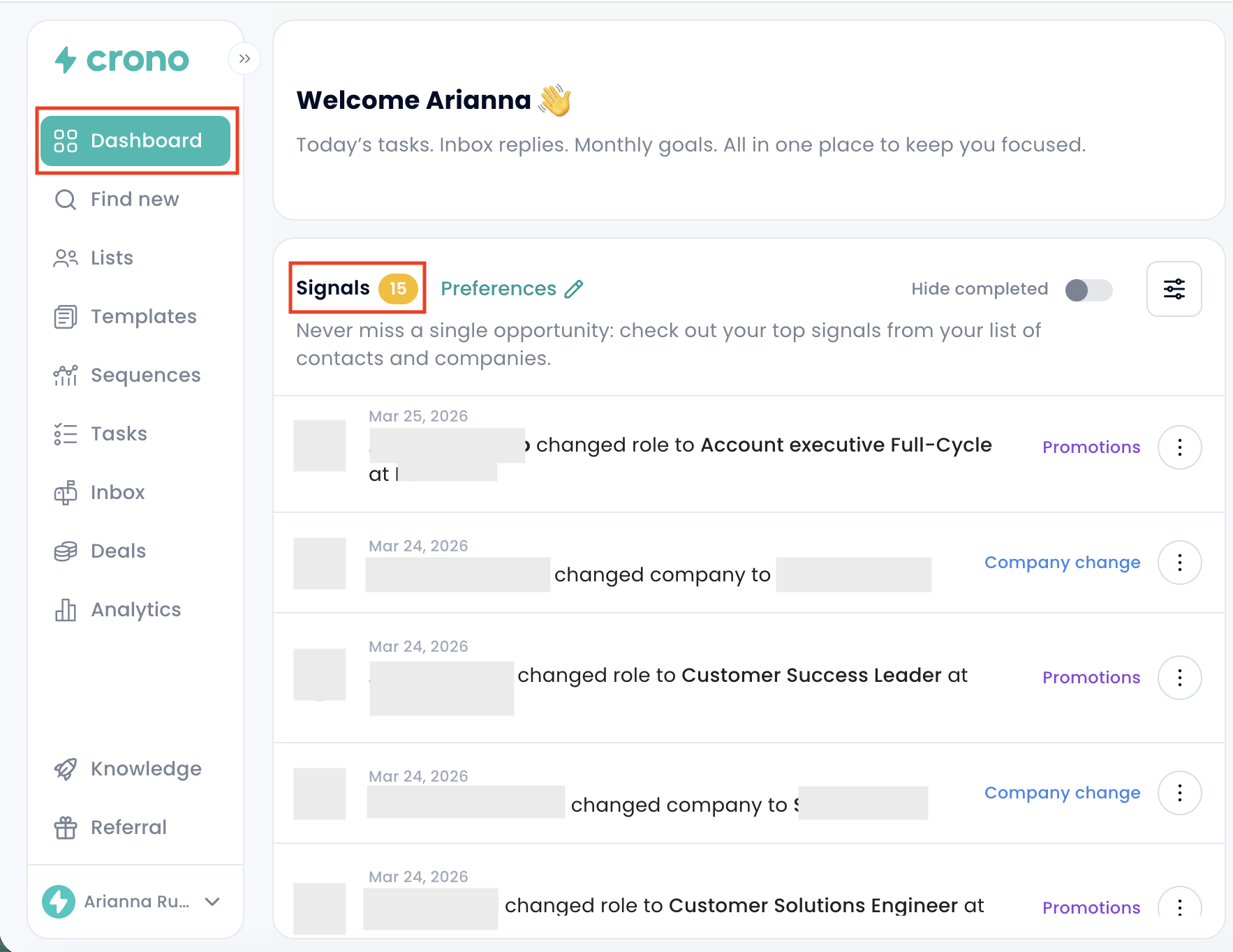Open Find new search page
Image resolution: width=1233 pixels, height=952 pixels.
pos(134,200)
